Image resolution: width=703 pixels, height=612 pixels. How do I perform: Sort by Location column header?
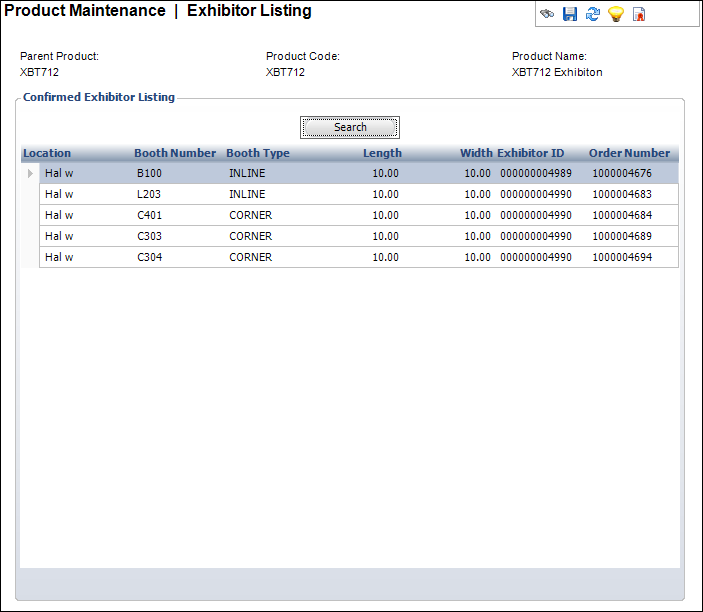[47, 153]
